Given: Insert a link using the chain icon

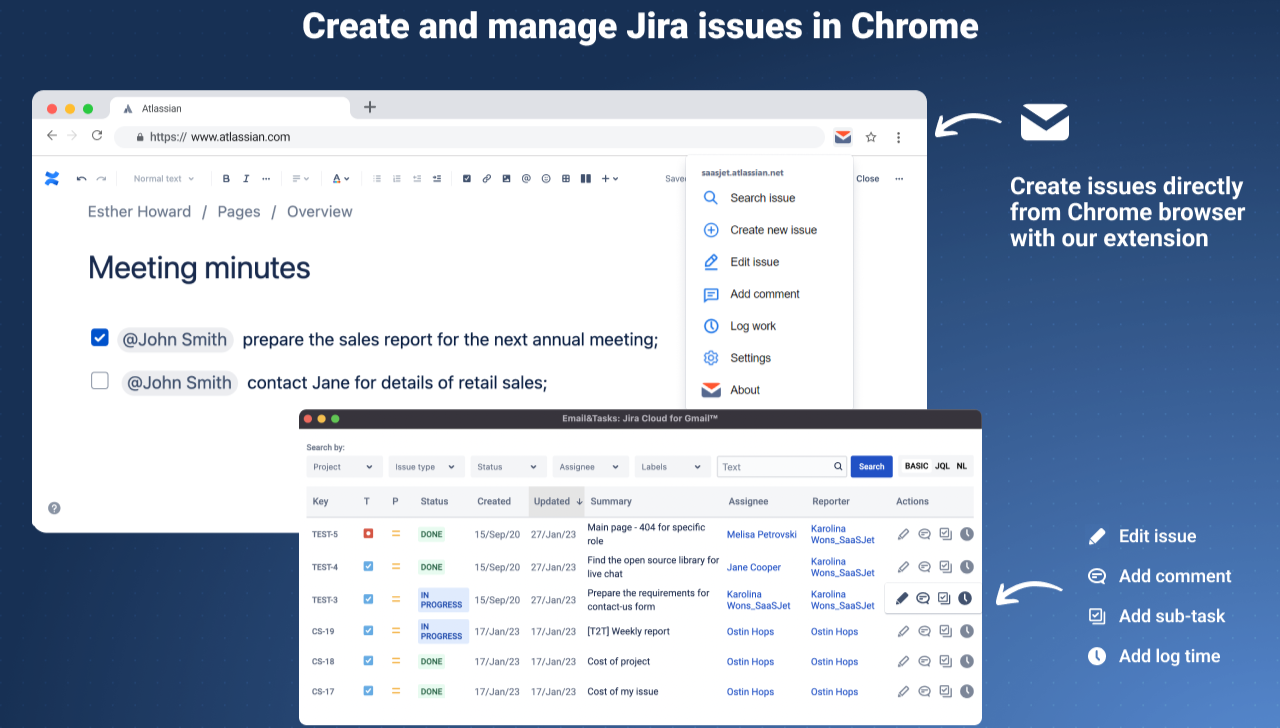Looking at the screenshot, I should (x=487, y=179).
